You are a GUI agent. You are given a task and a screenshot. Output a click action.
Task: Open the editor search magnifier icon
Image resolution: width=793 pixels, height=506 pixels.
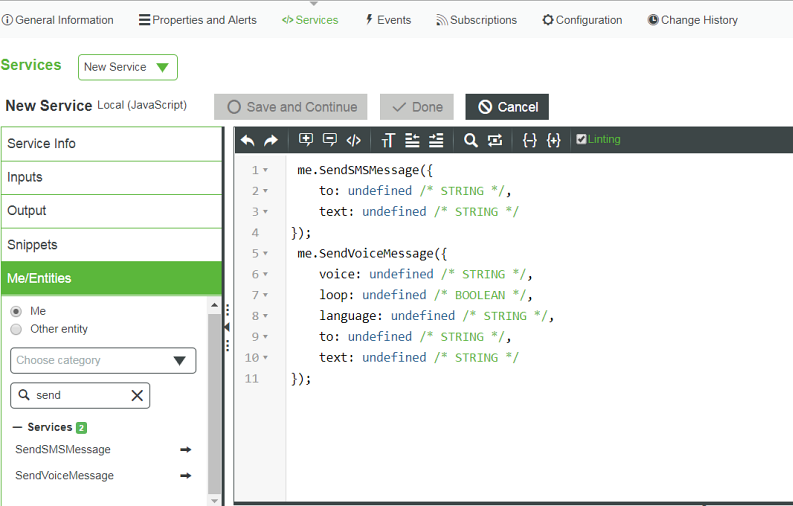470,140
